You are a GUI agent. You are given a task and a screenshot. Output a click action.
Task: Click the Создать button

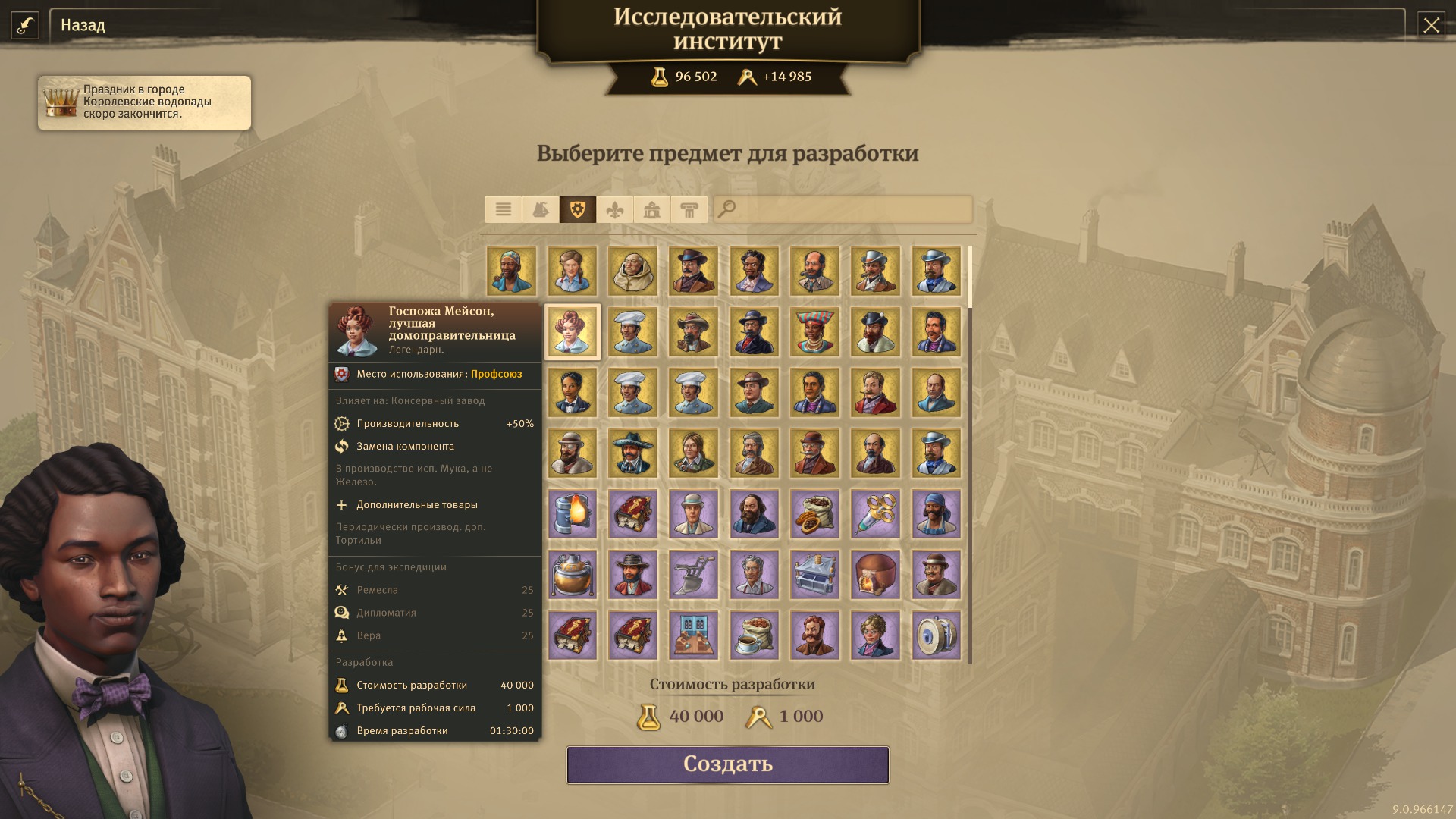click(727, 764)
